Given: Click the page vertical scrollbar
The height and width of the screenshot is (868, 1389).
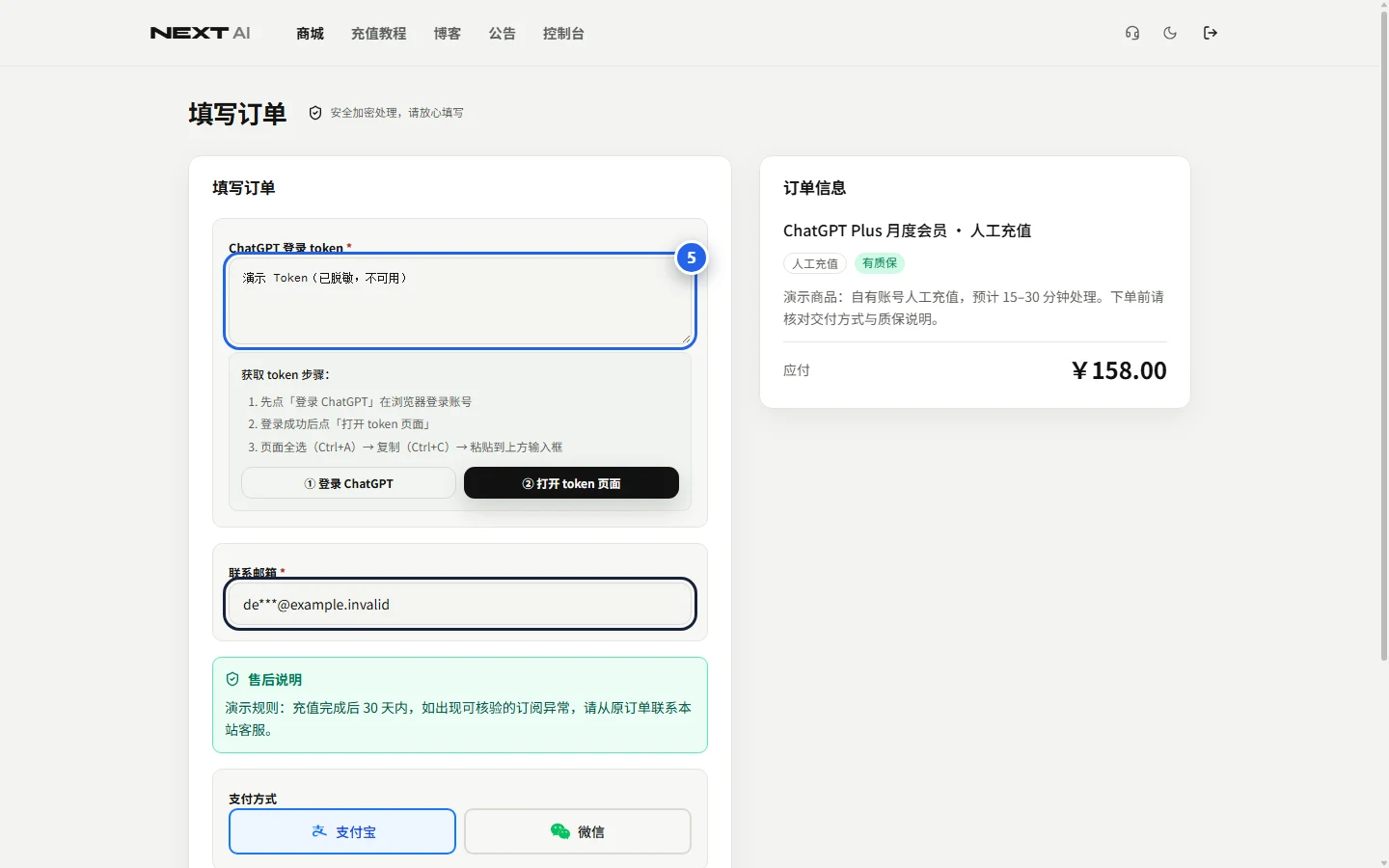Looking at the screenshot, I should tap(1384, 338).
